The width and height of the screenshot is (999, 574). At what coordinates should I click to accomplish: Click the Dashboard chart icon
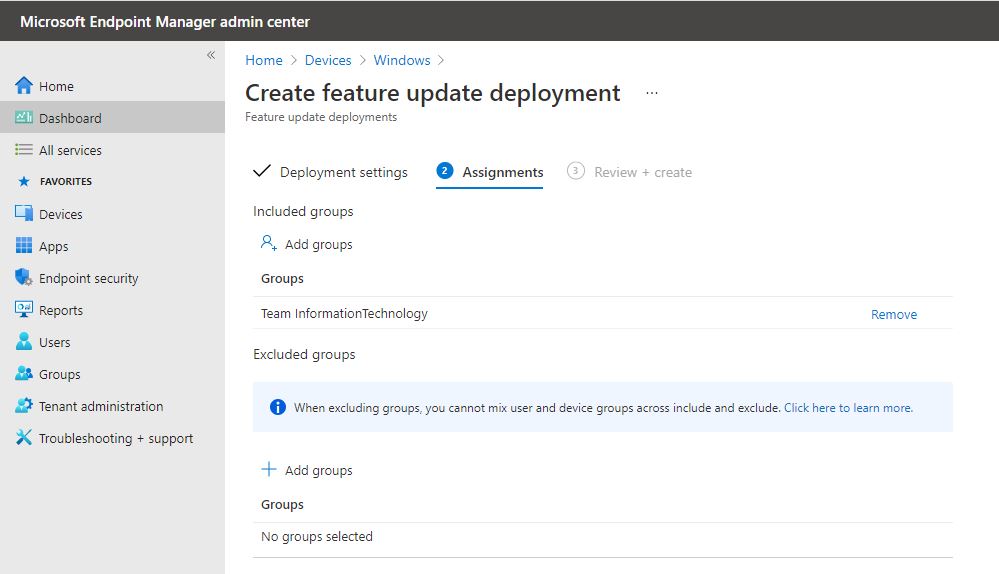[x=24, y=117]
